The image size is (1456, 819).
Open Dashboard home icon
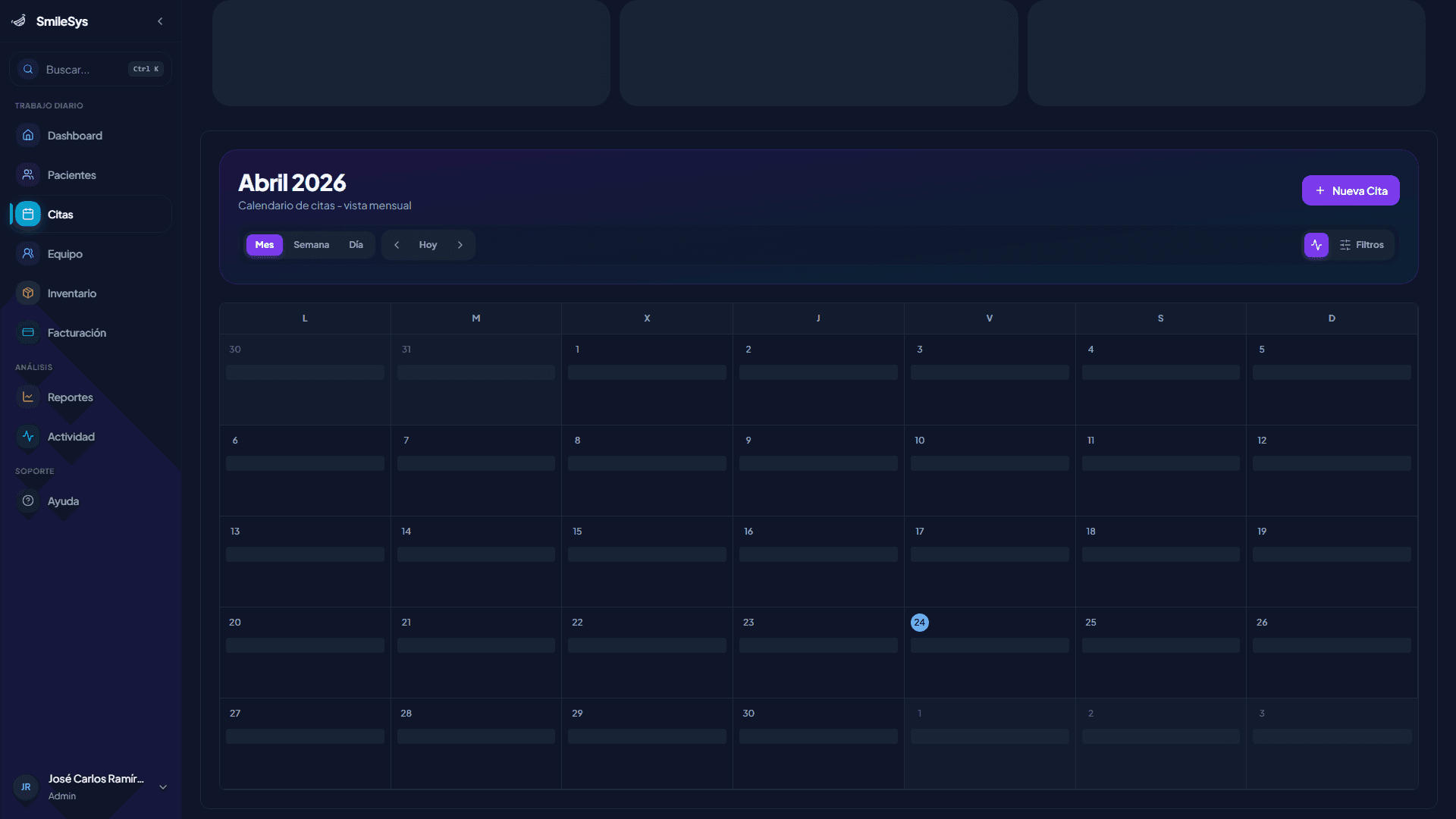[x=28, y=135]
